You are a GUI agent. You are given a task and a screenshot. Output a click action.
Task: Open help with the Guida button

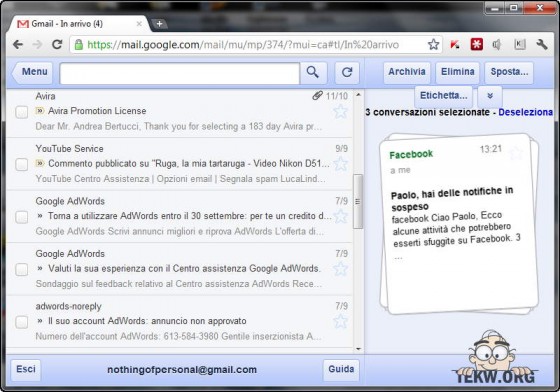[x=341, y=369]
